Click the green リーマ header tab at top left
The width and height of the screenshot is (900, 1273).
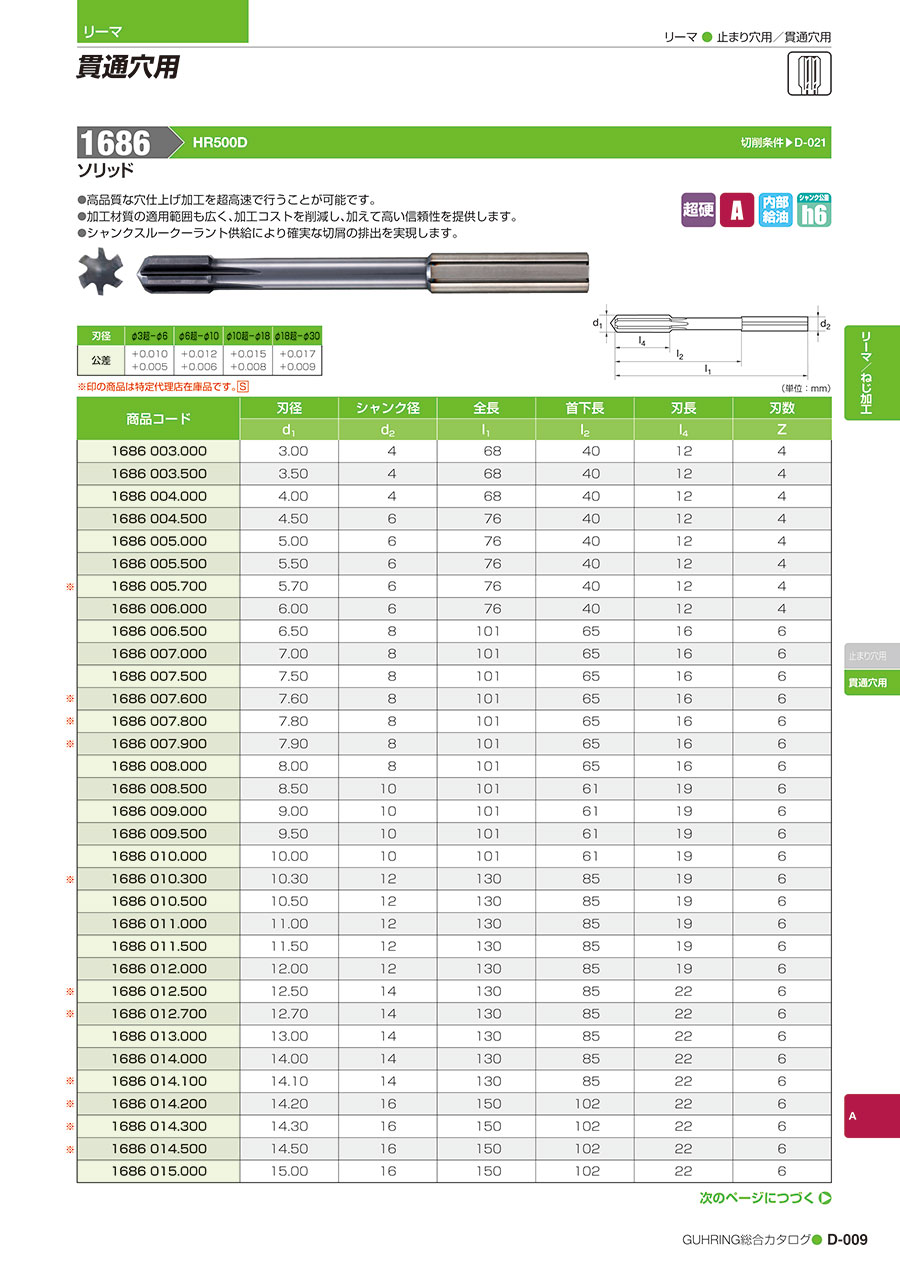(163, 31)
